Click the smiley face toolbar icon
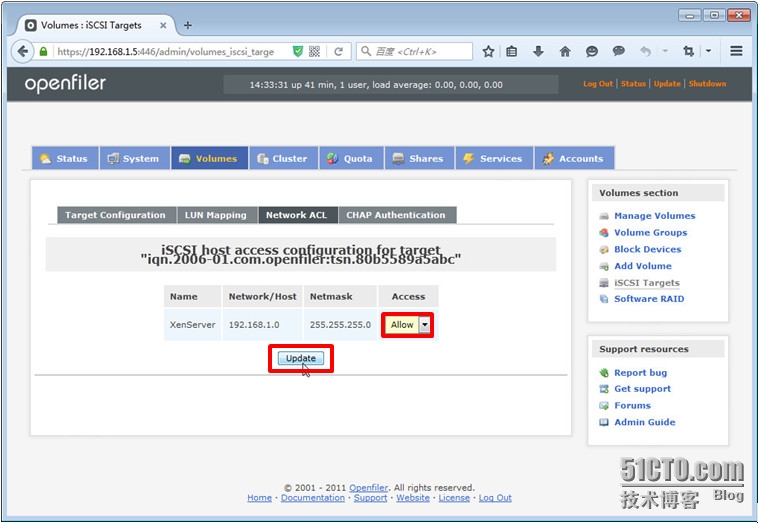The height and width of the screenshot is (523, 758). click(592, 51)
